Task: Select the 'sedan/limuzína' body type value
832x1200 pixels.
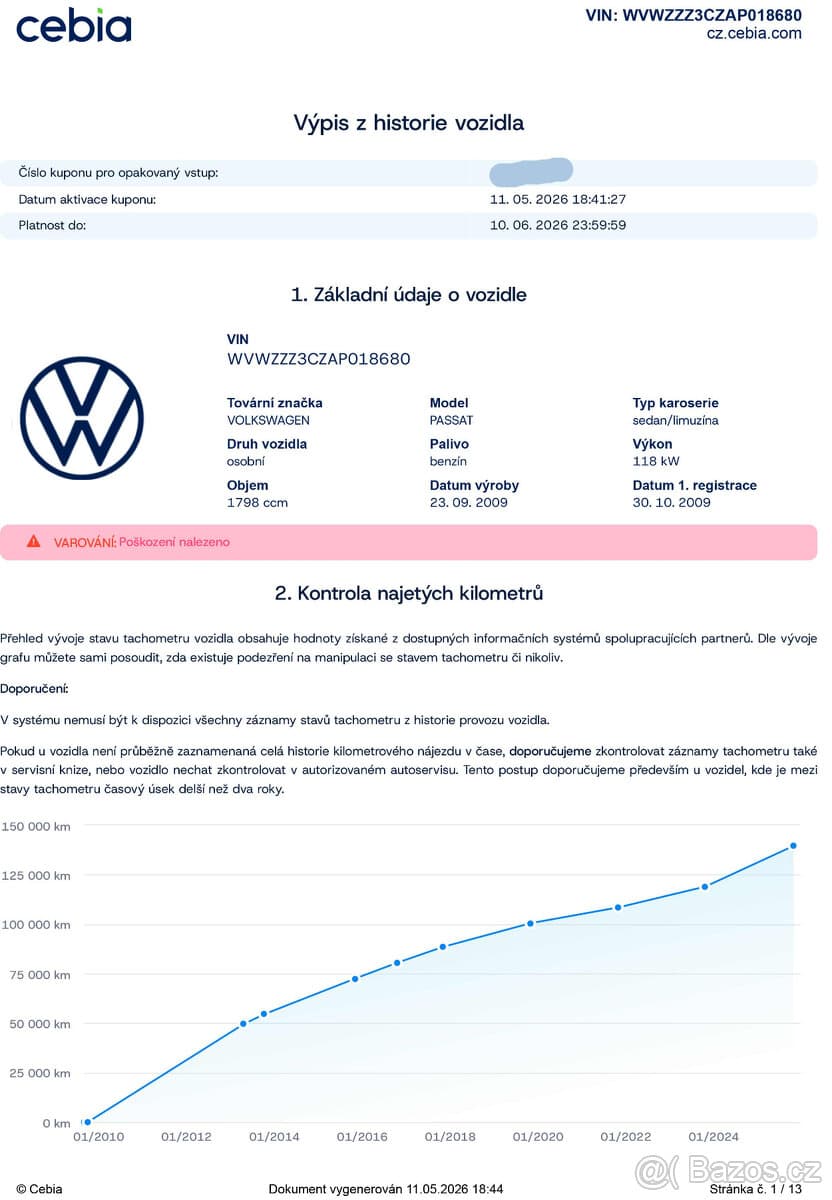Action: 675,420
